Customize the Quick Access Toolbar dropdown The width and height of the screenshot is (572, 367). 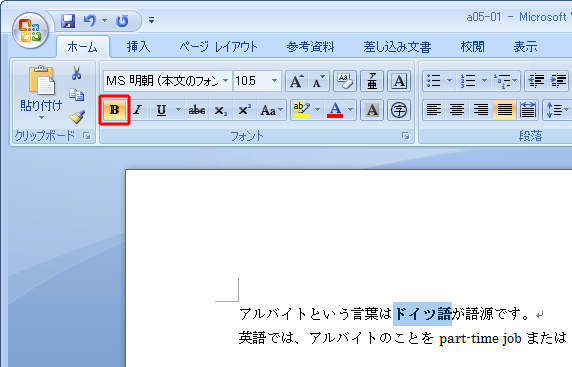tap(151, 20)
